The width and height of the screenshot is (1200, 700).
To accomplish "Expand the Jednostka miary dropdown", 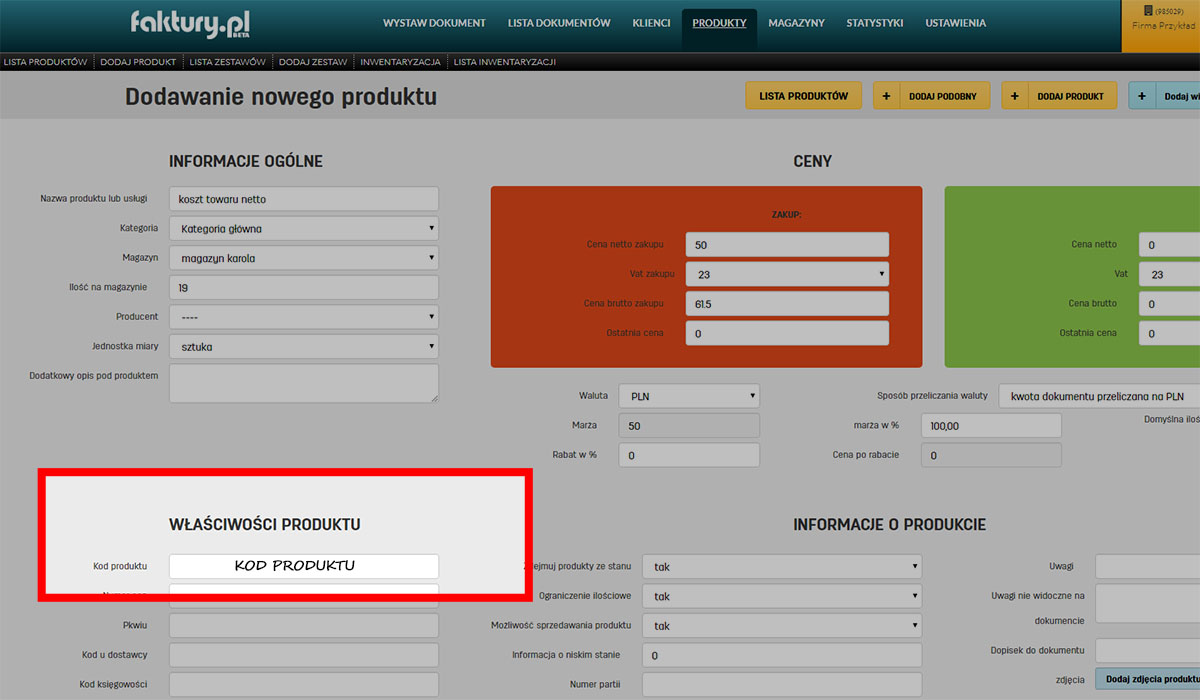I will click(304, 347).
